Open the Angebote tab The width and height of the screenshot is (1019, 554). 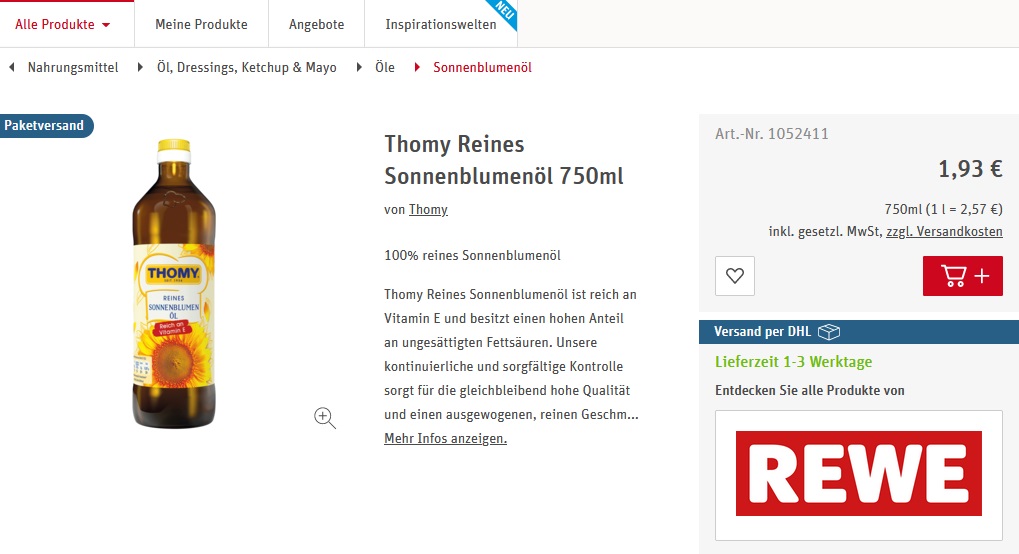click(x=316, y=24)
